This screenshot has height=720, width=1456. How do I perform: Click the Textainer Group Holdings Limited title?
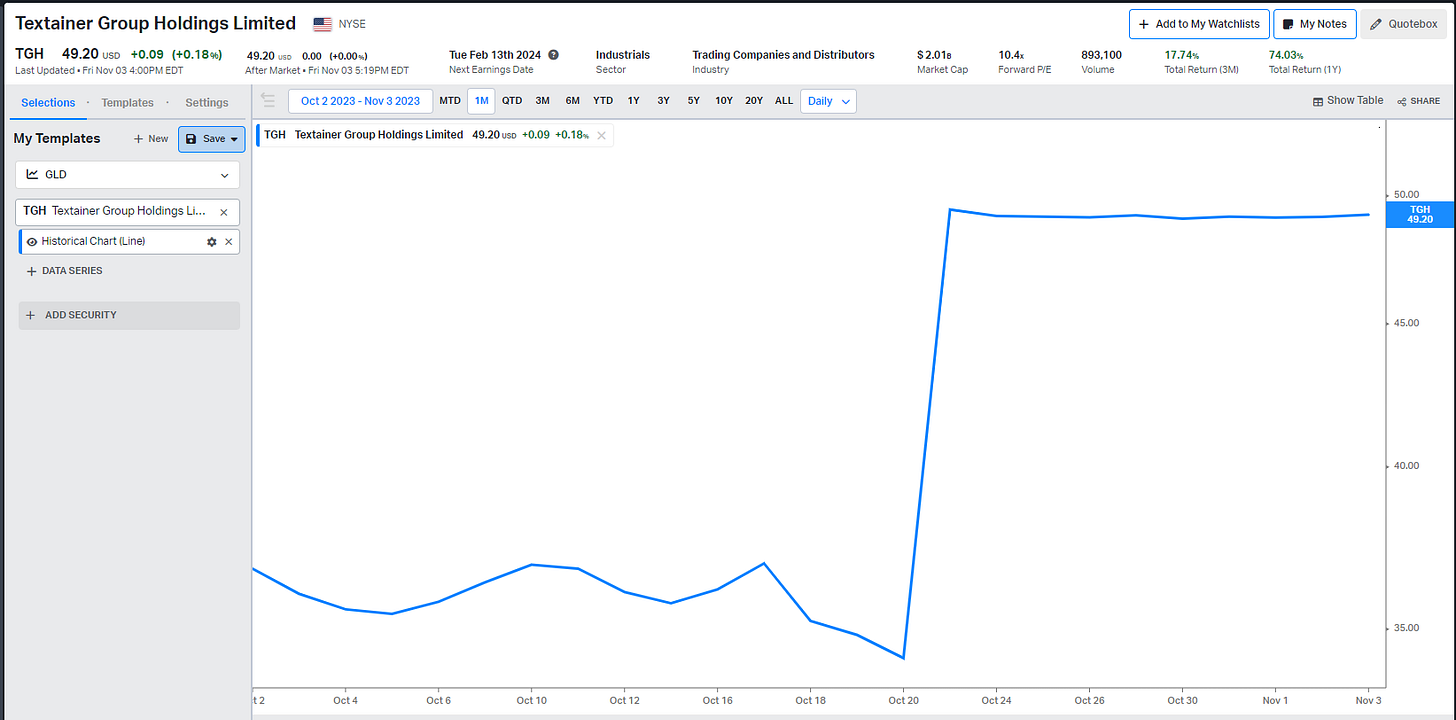coord(156,23)
